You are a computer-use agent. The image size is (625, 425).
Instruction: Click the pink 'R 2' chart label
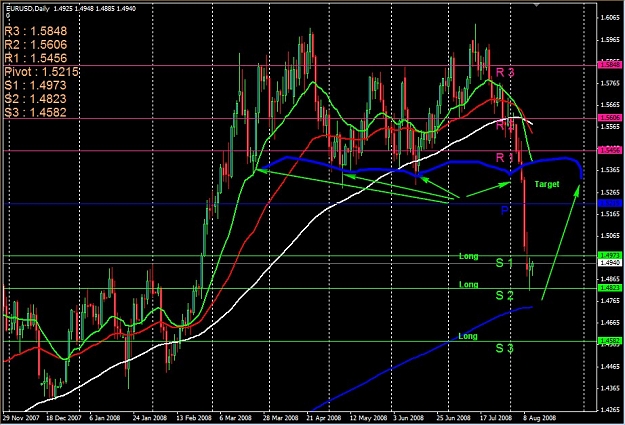tap(505, 126)
